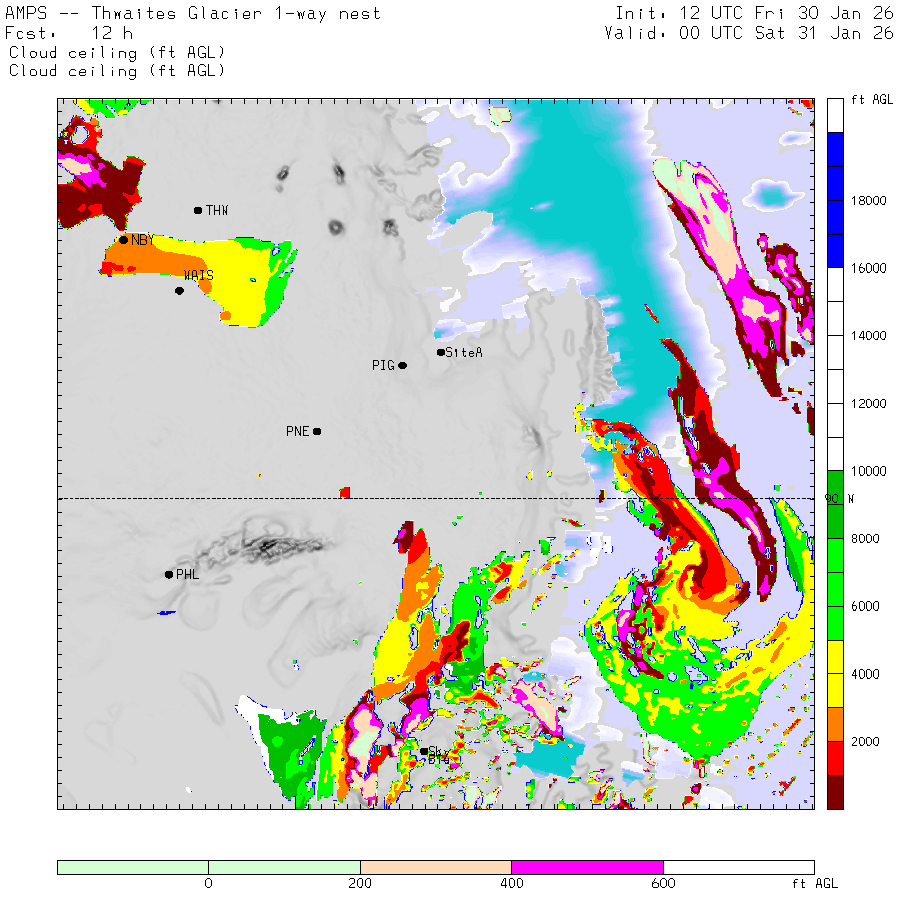Pick the dark green segment near 10000
Image resolution: width=900 pixels, height=900 pixels.
pyautogui.click(x=835, y=505)
